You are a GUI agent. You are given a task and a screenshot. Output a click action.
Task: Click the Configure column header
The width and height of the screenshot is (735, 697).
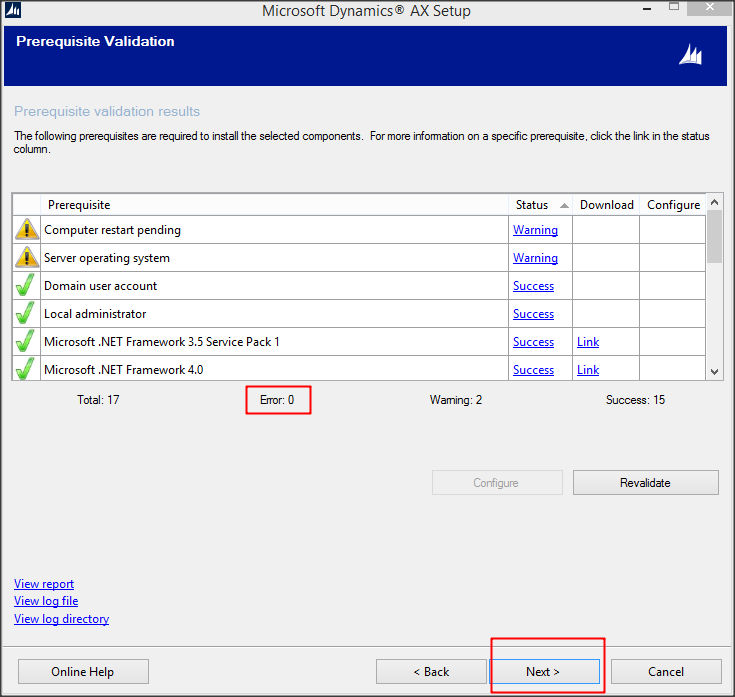click(x=673, y=205)
